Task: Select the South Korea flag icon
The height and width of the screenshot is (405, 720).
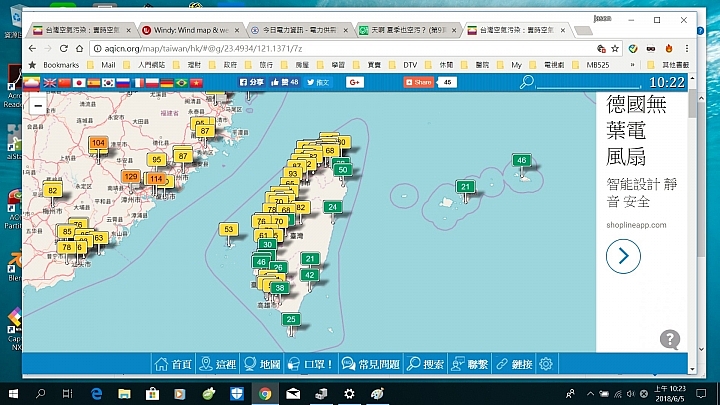Action: pos(108,83)
